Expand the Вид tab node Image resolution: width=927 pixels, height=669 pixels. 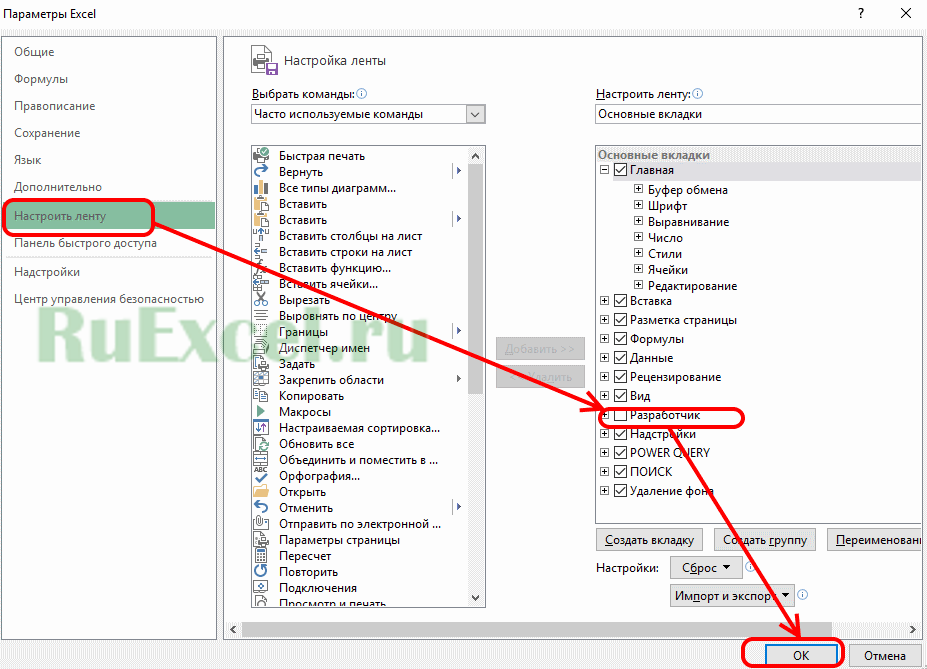pos(604,395)
